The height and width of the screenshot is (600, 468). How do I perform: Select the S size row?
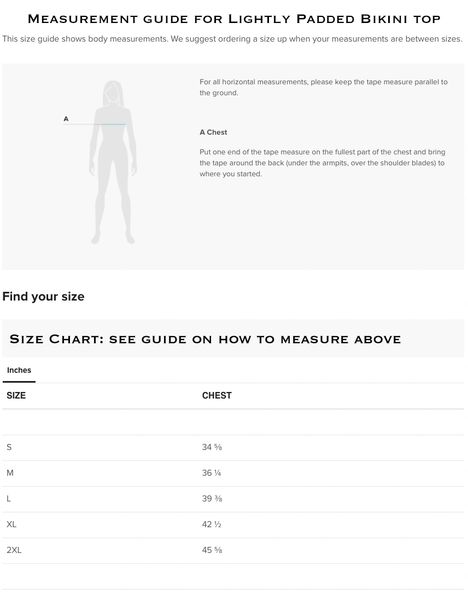click(233, 447)
